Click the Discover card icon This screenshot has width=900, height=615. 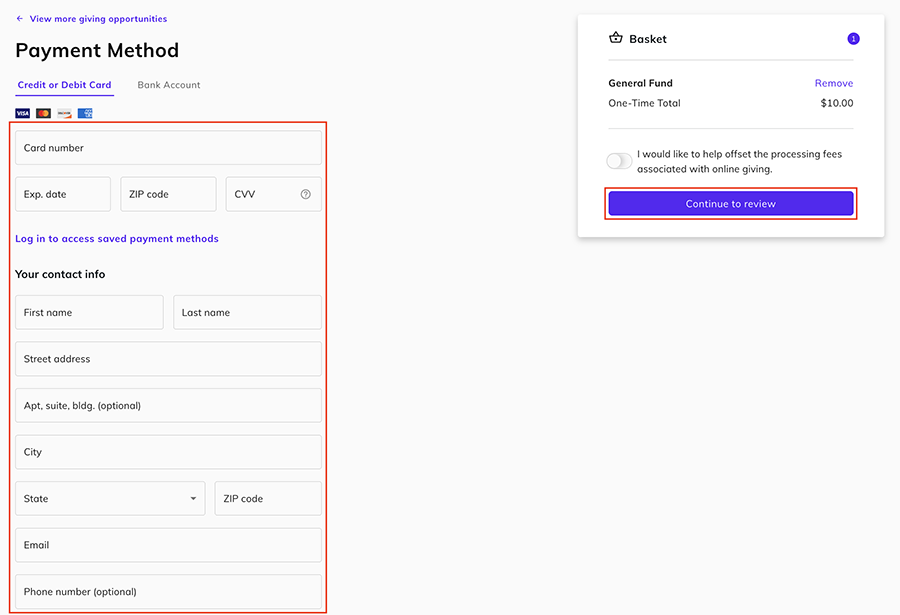64,113
